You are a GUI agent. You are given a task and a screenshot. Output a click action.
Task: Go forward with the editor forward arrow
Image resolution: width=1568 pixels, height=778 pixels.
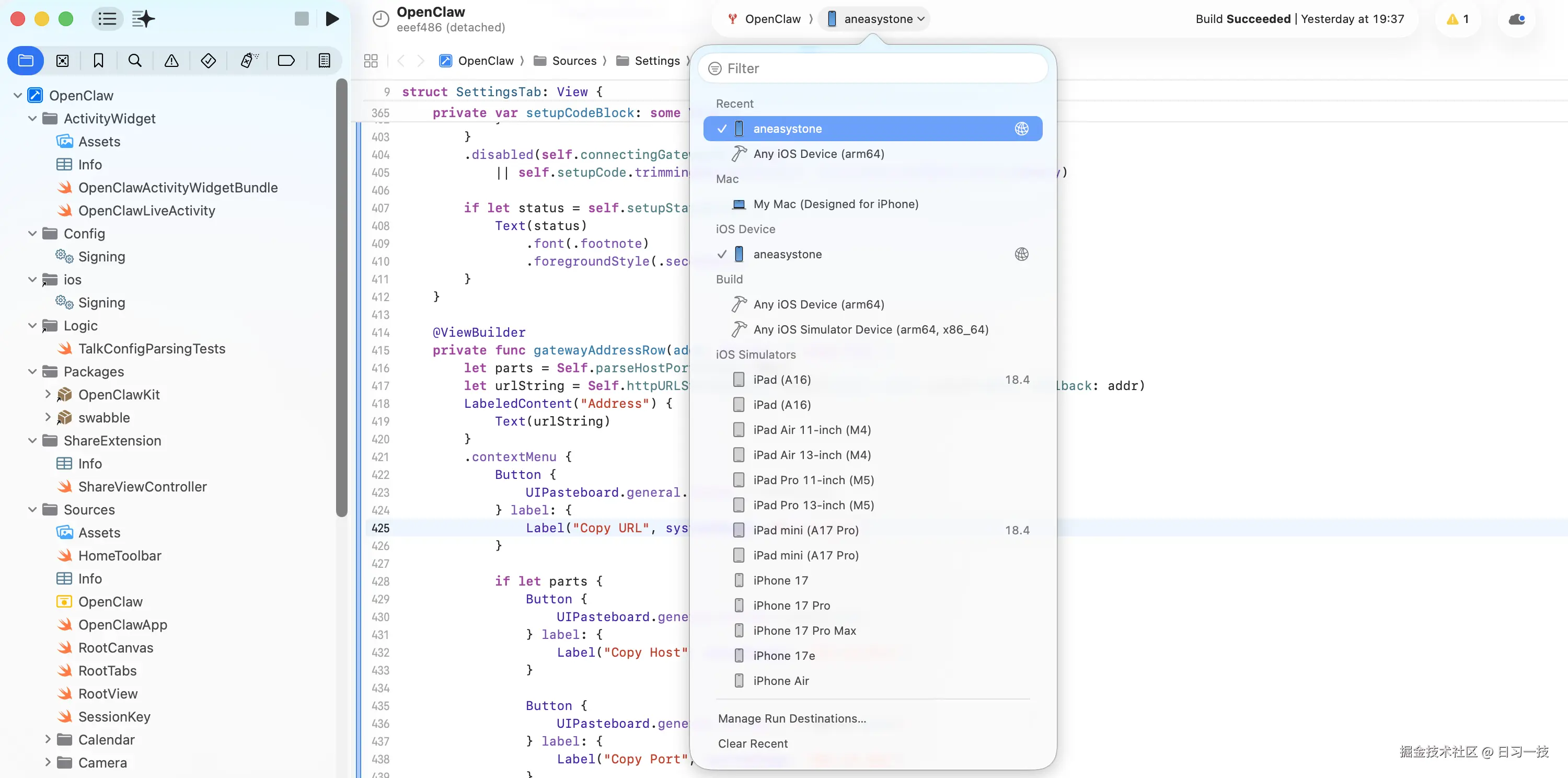421,60
